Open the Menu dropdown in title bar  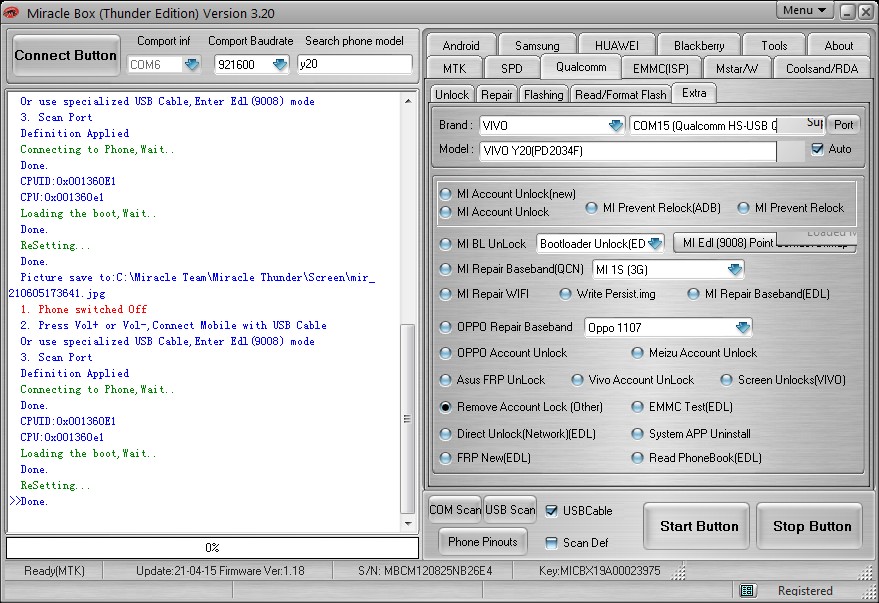(x=804, y=10)
